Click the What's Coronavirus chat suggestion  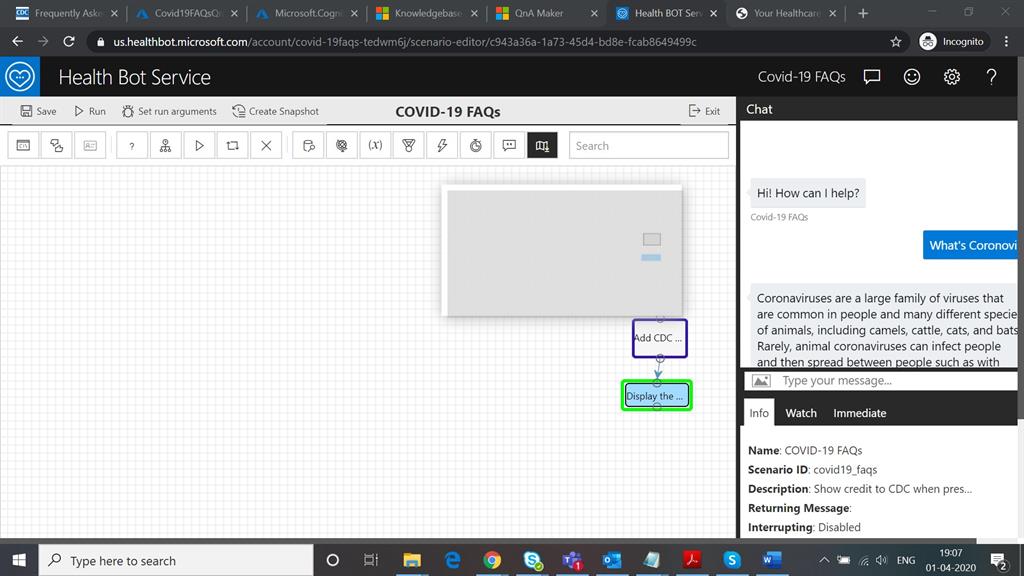click(x=970, y=244)
